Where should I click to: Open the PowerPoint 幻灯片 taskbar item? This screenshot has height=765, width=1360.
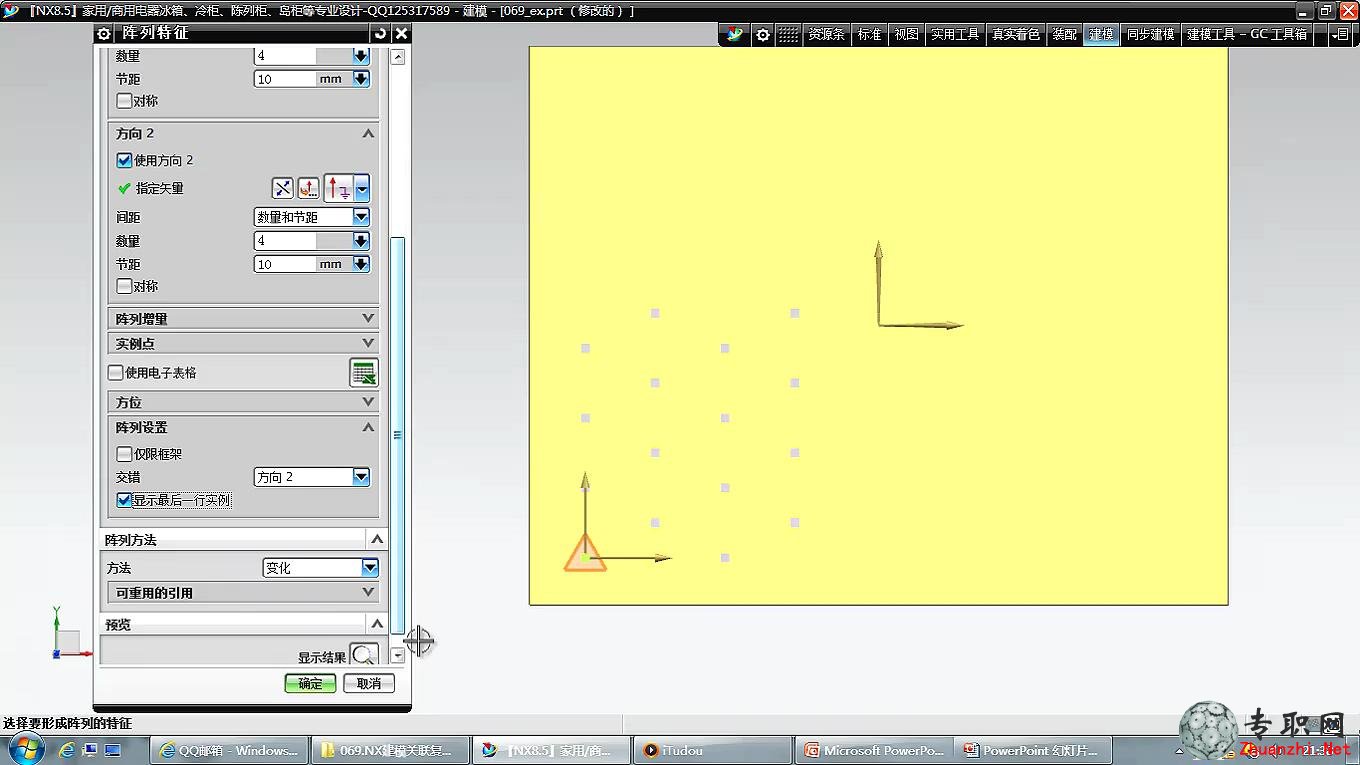(x=1035, y=750)
